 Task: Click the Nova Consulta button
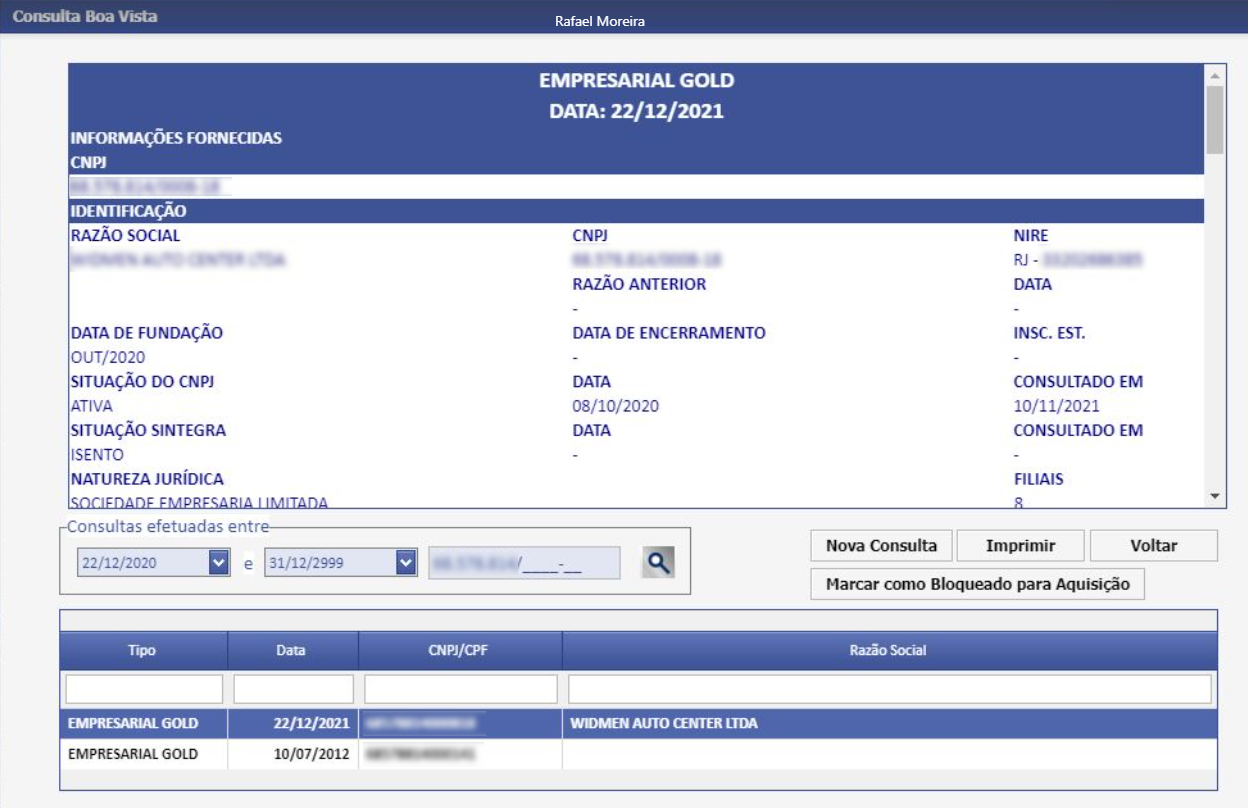pos(881,546)
